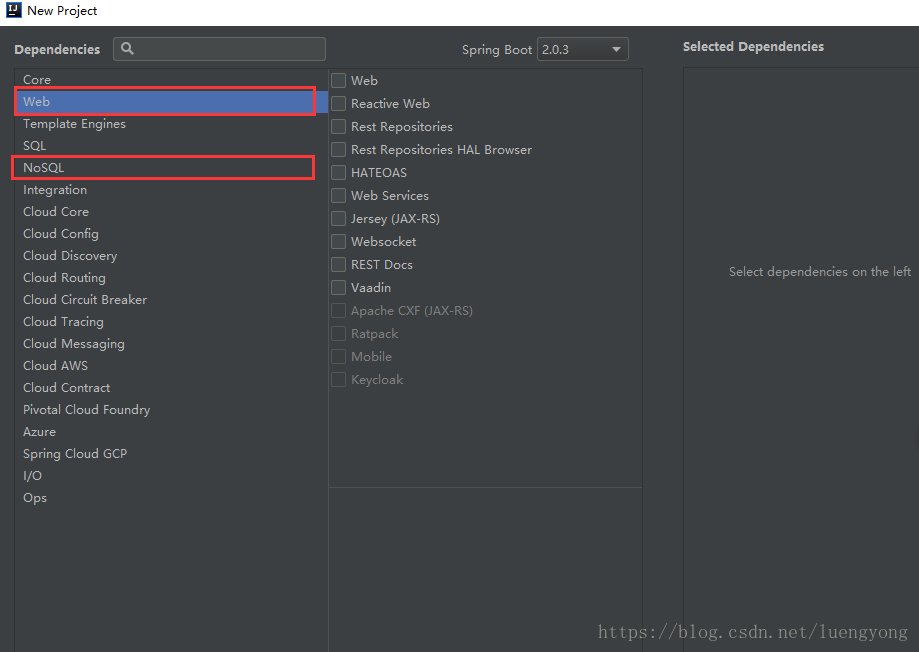
Task: Click 'Select dependencies on the left' placeholder
Action: tap(819, 271)
